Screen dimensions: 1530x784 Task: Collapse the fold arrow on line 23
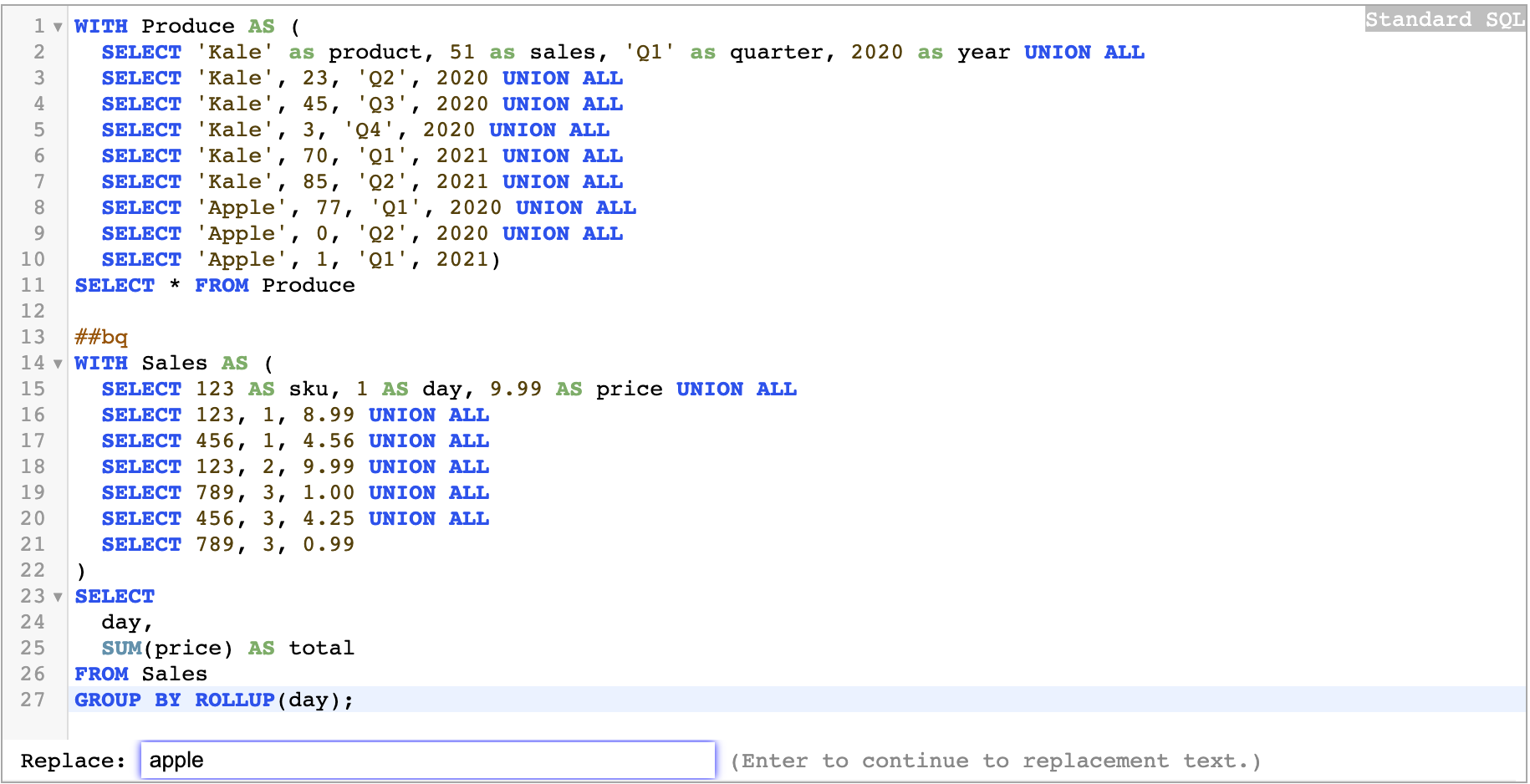click(x=58, y=597)
